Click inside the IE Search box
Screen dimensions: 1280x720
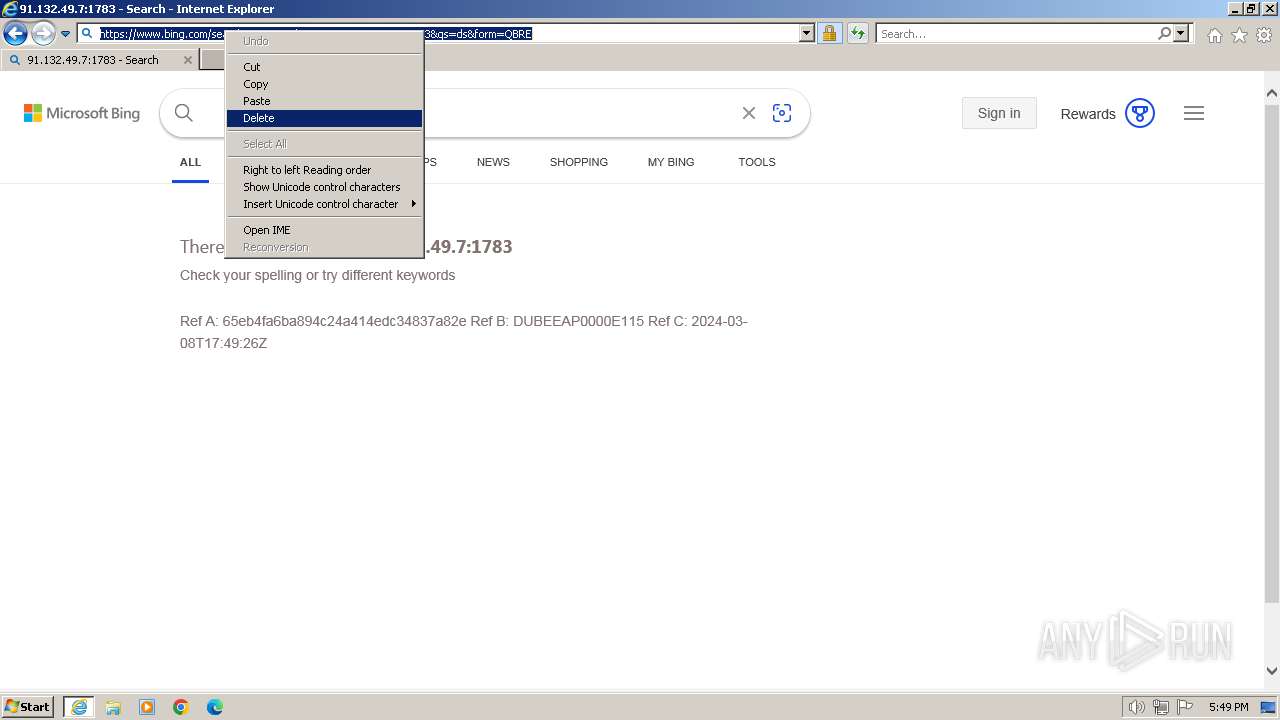click(x=1016, y=33)
